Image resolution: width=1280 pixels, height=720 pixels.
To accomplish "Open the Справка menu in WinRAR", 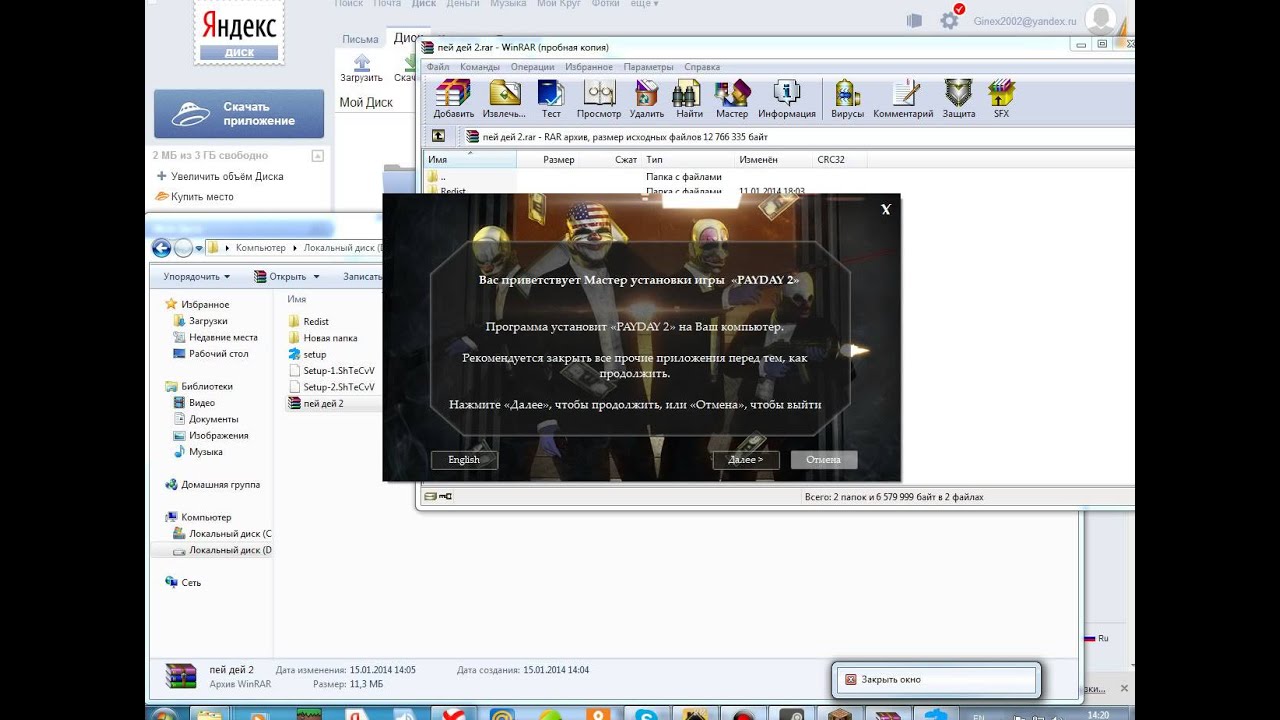I will click(702, 67).
